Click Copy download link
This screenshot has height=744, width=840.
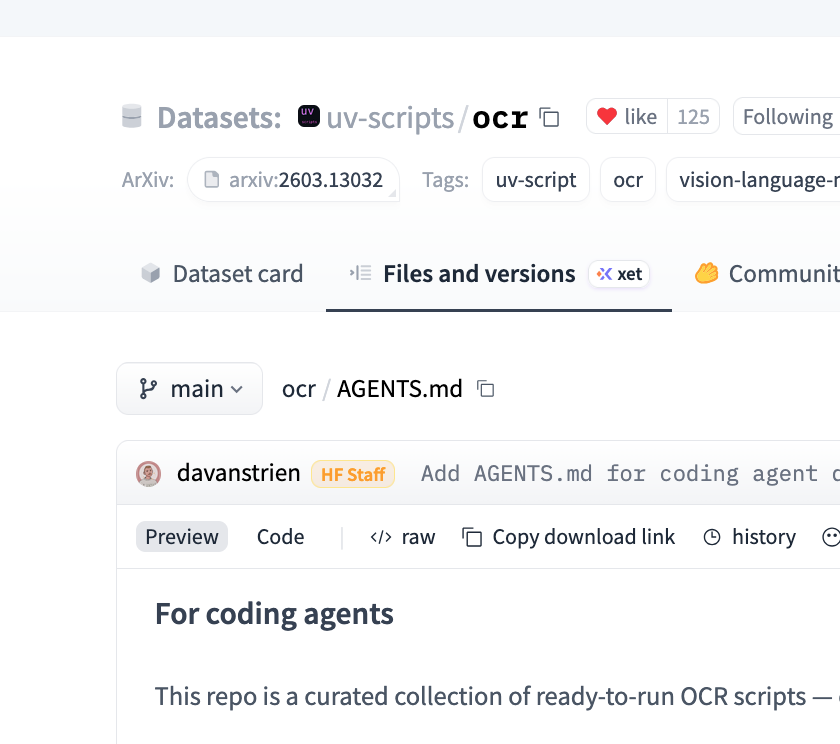(568, 537)
